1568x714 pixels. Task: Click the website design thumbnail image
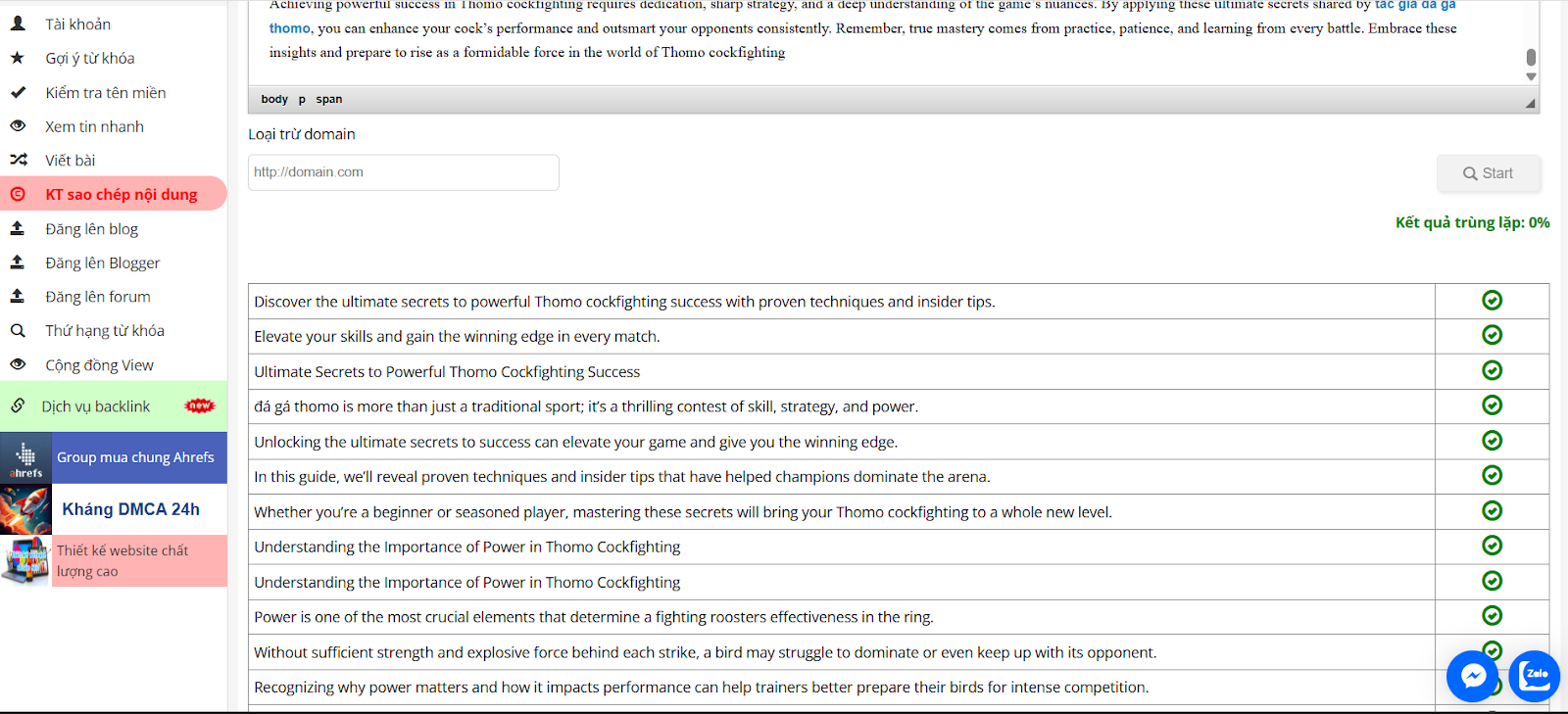coord(25,560)
